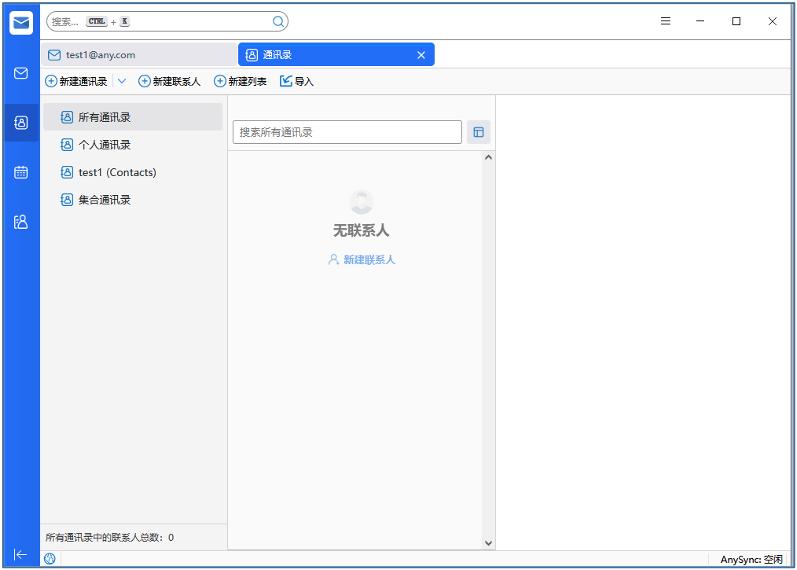Open the hamburger application menu
Image resolution: width=797 pixels, height=570 pixels.
coord(666,21)
